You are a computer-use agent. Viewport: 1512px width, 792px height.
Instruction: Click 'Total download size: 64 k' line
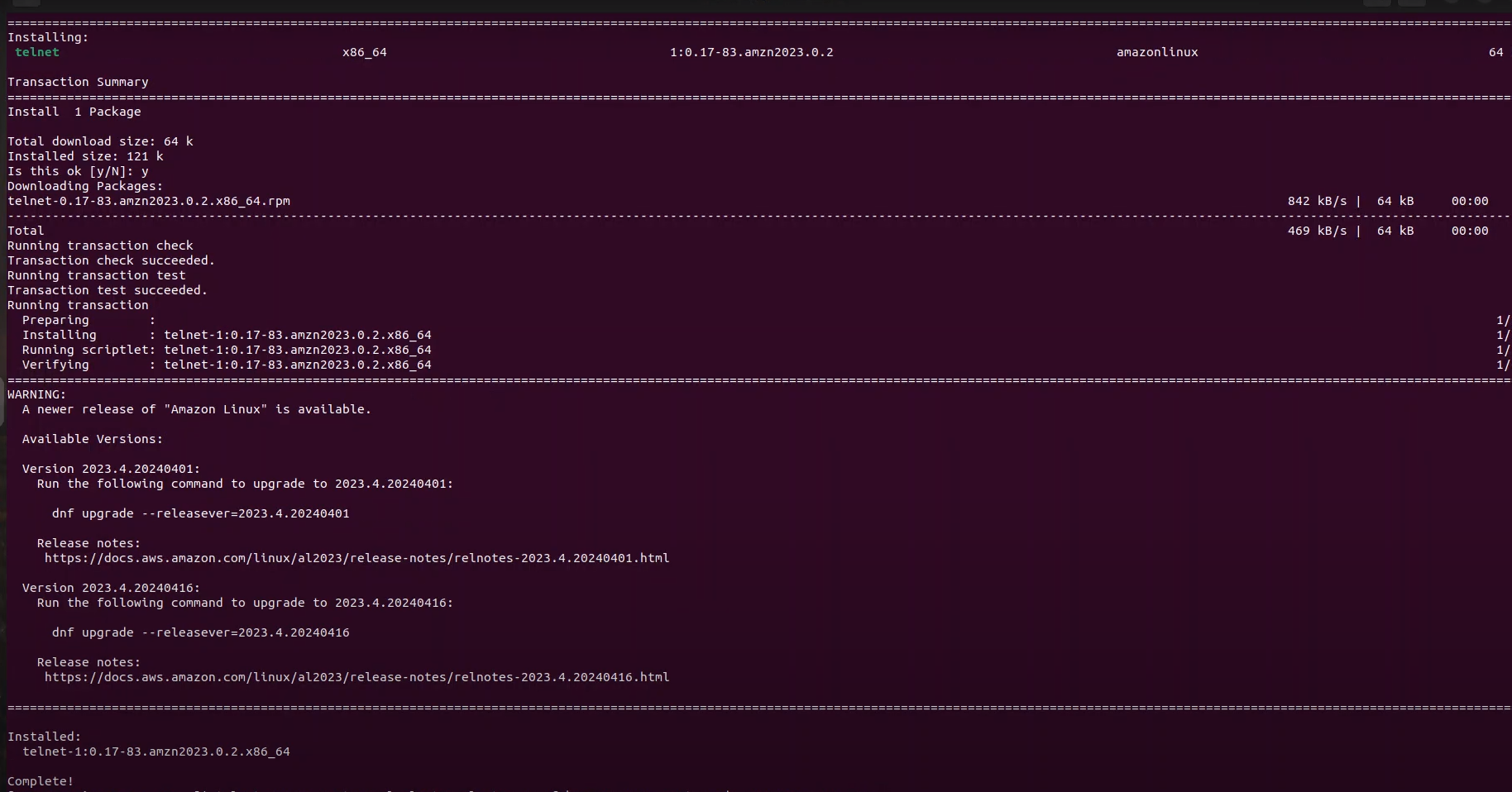pyautogui.click(x=100, y=141)
